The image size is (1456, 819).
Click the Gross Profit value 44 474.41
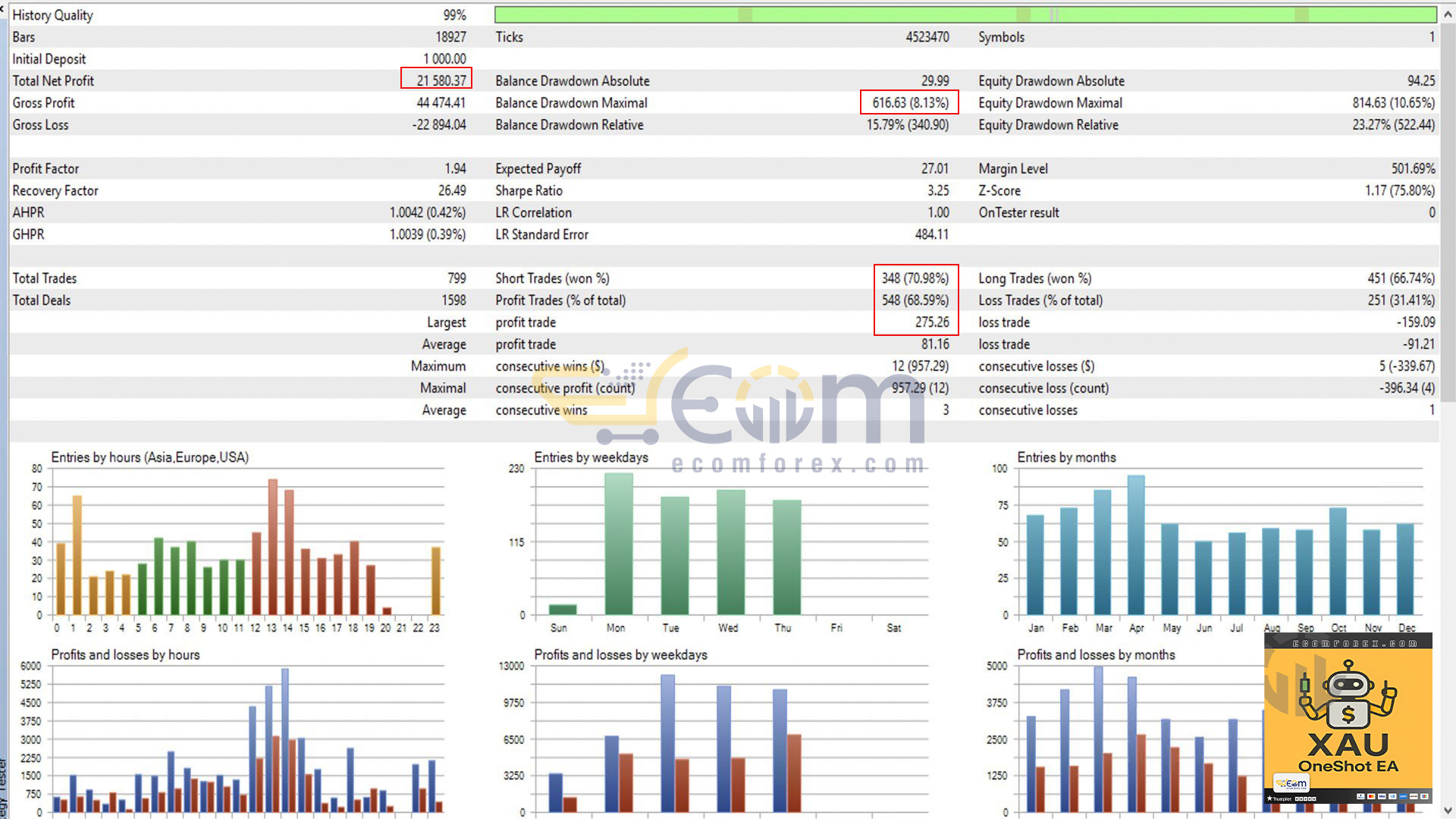tap(441, 102)
